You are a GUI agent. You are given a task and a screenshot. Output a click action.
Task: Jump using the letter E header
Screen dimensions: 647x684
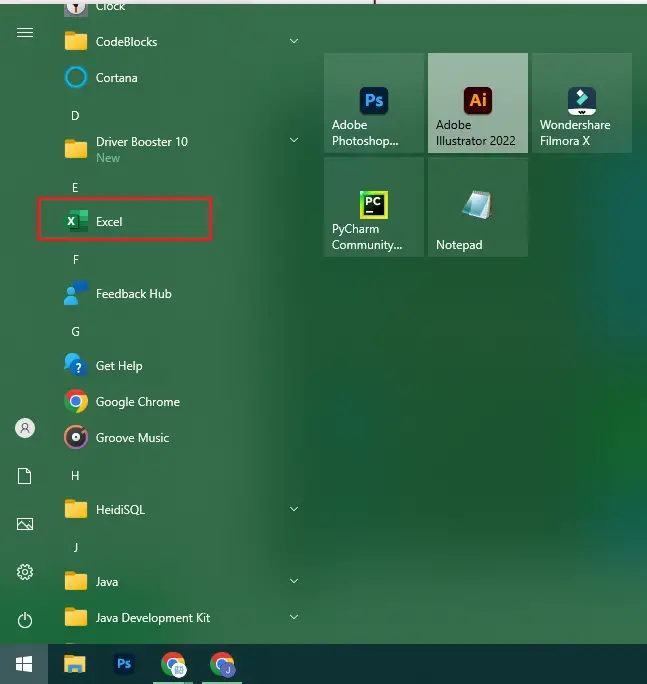coord(75,188)
